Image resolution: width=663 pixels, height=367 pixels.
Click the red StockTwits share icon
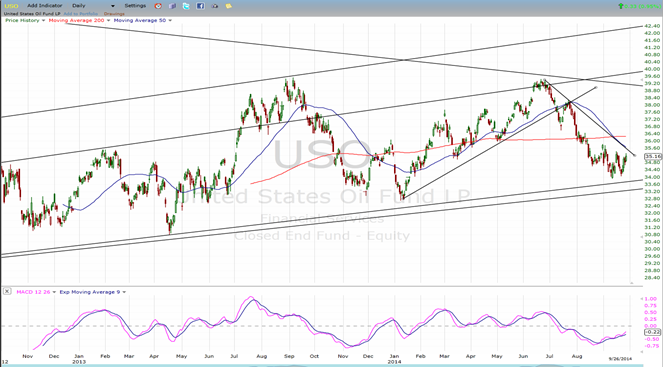[158, 6]
